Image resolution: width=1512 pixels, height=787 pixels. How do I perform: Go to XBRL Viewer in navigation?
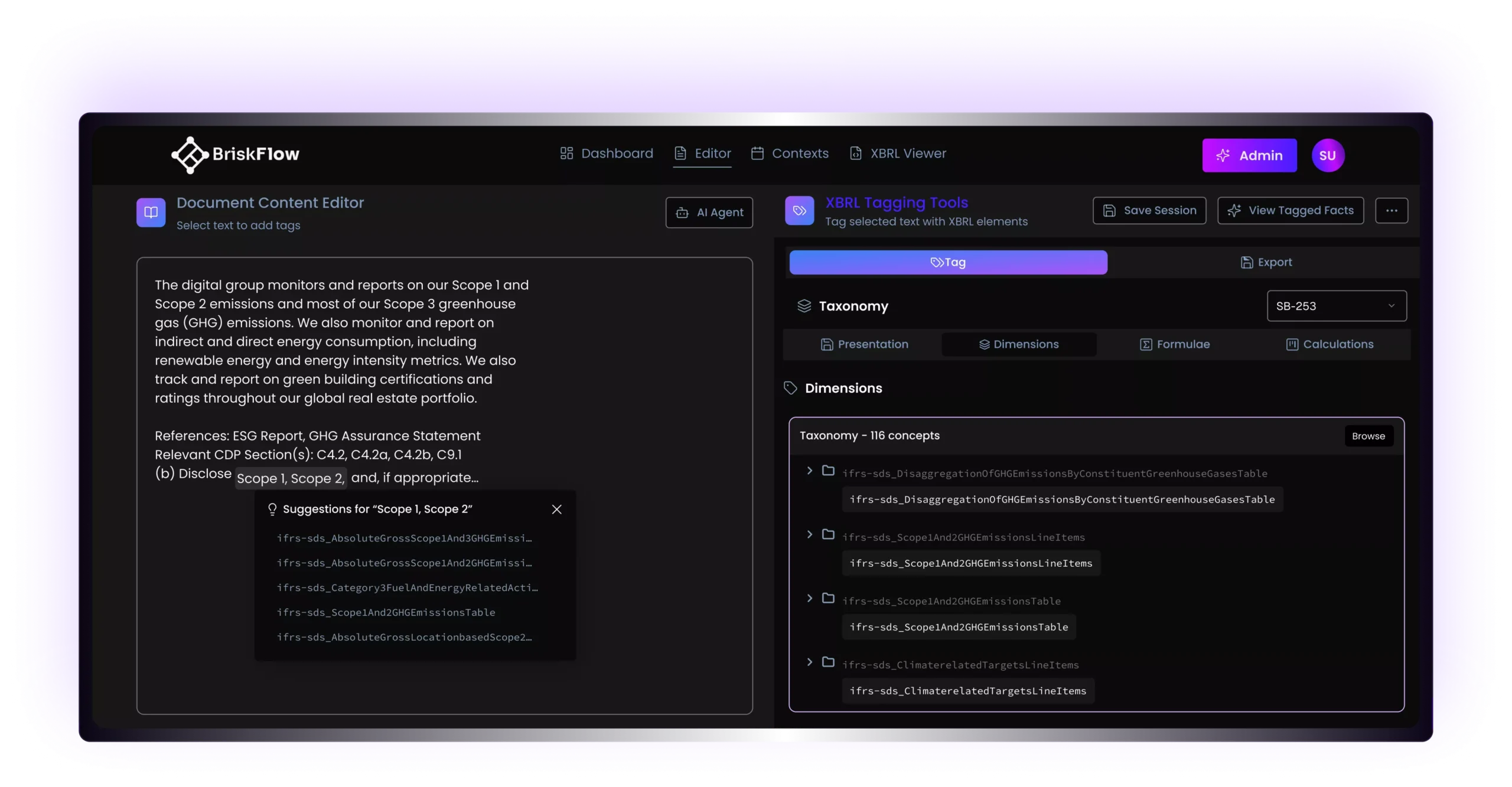[x=898, y=154]
